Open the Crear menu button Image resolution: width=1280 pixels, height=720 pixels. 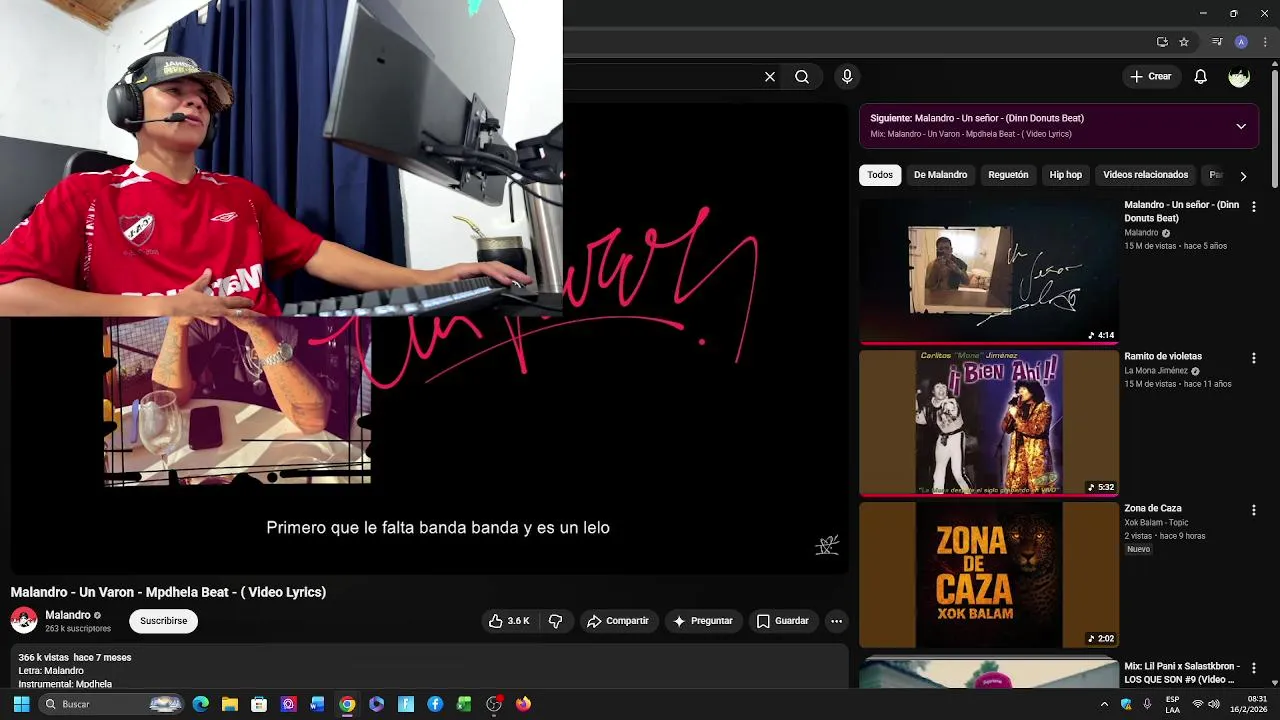click(1150, 77)
